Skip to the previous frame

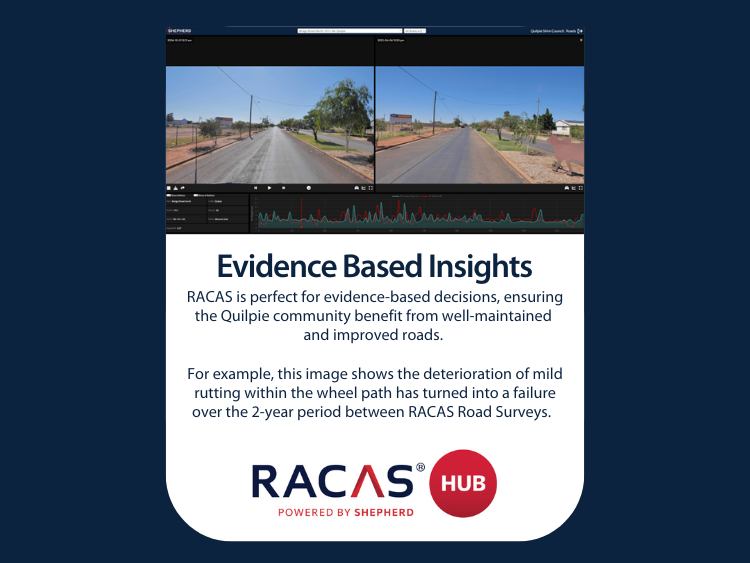click(x=255, y=188)
